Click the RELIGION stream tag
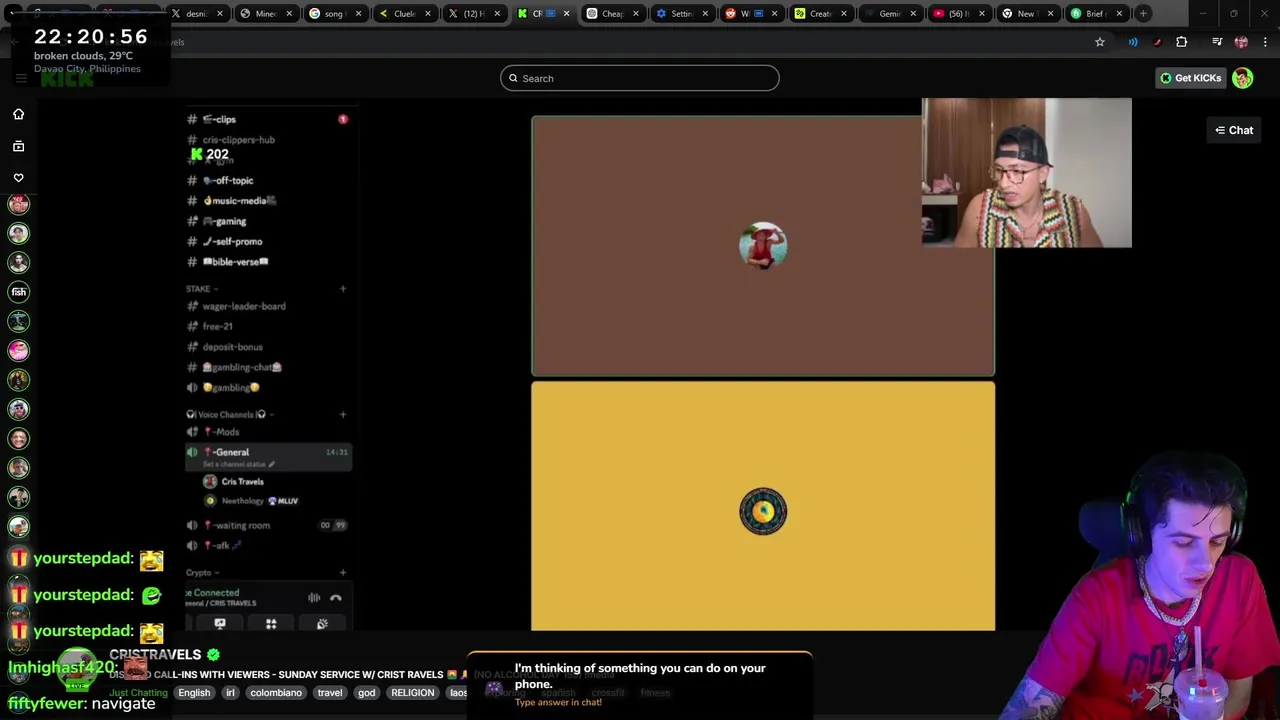 413,692
